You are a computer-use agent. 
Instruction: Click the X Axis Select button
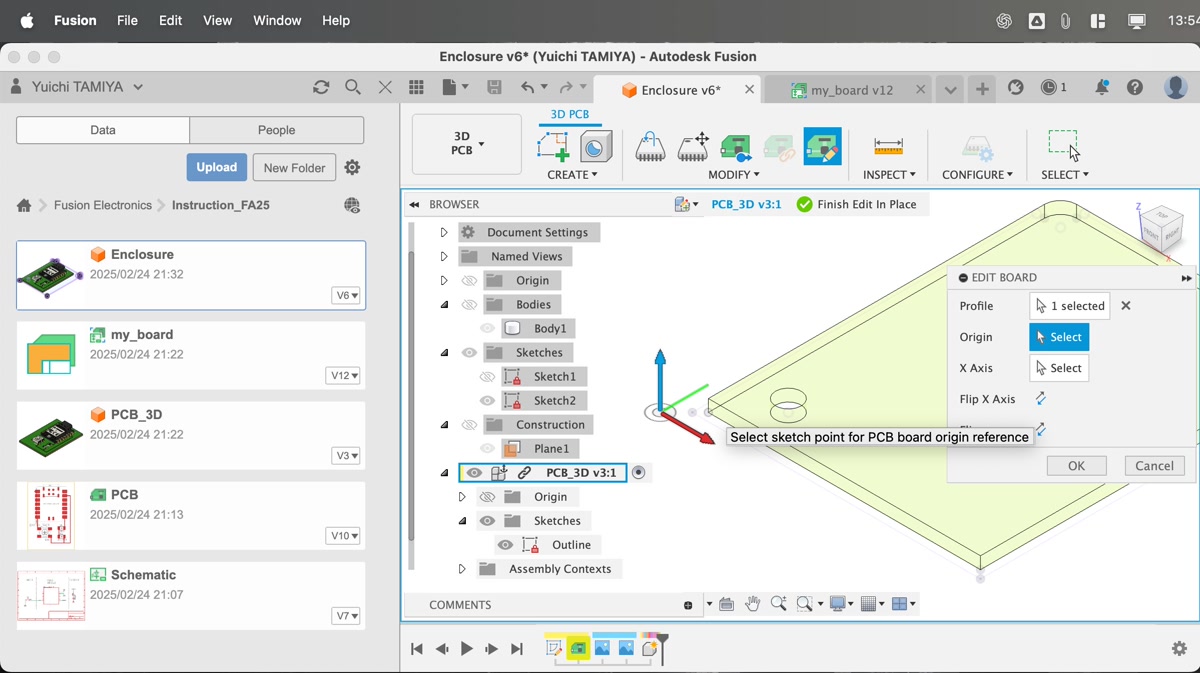pyautogui.click(x=1059, y=368)
